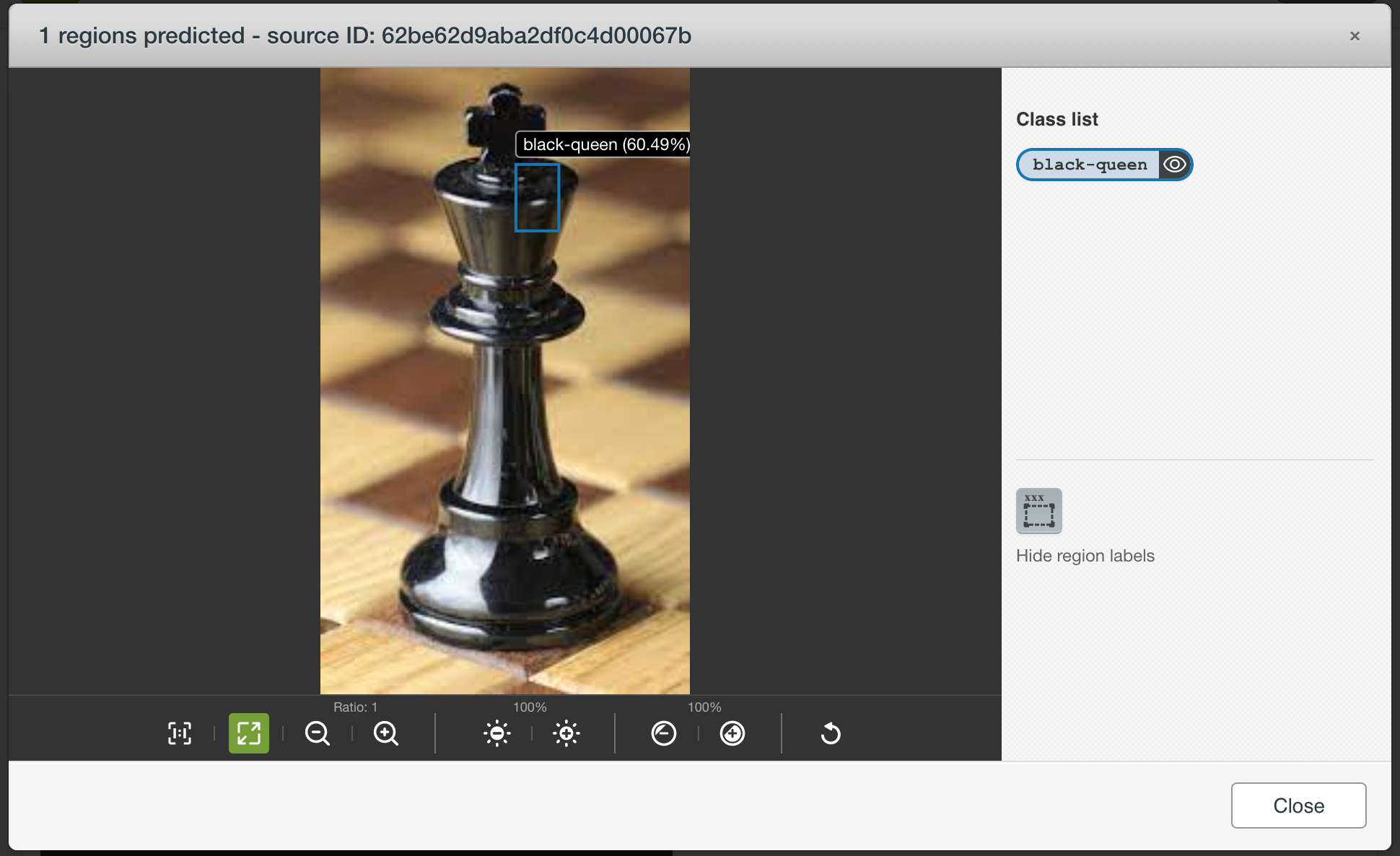Toggle the green fit-to-screen icon
The height and width of the screenshot is (856, 1400).
pos(249,733)
